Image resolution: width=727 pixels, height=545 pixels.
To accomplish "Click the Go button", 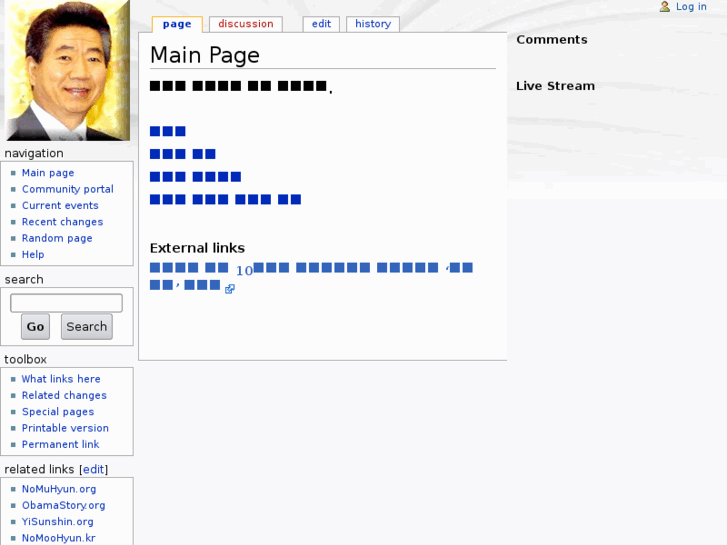I will coord(35,327).
